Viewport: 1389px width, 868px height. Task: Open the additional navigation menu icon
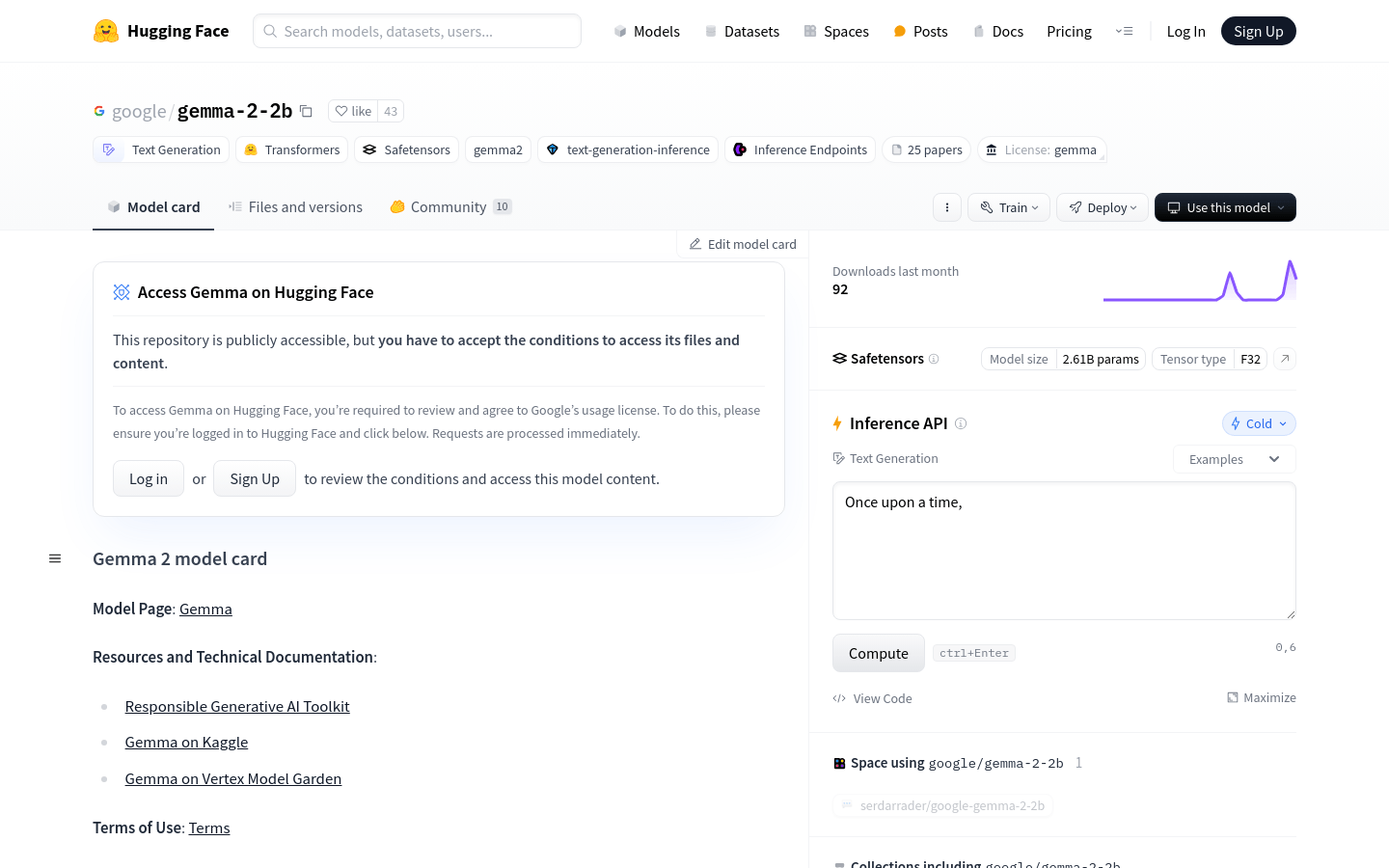pyautogui.click(x=1125, y=31)
